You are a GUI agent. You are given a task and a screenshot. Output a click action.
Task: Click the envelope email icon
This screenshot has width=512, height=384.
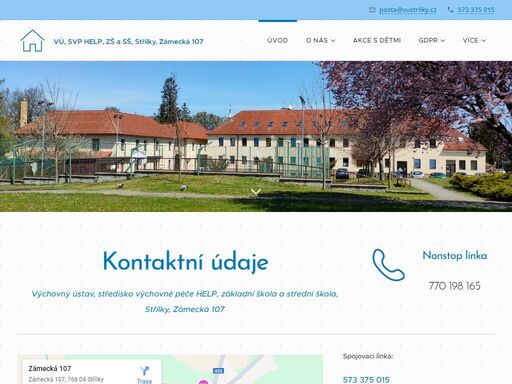click(372, 10)
